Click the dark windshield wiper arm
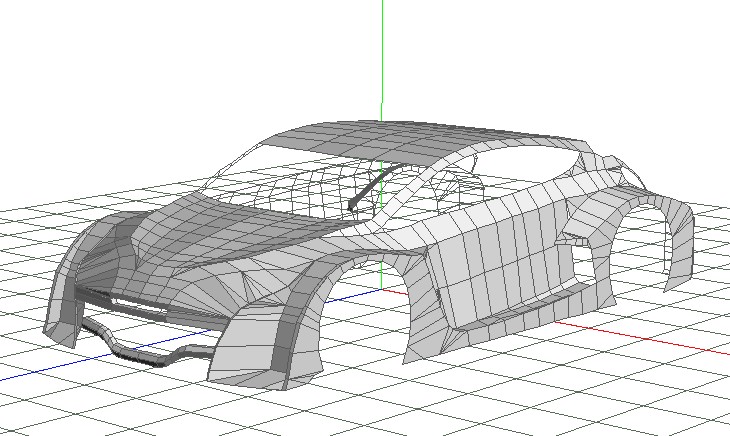Image resolution: width=730 pixels, height=436 pixels. coord(372,186)
